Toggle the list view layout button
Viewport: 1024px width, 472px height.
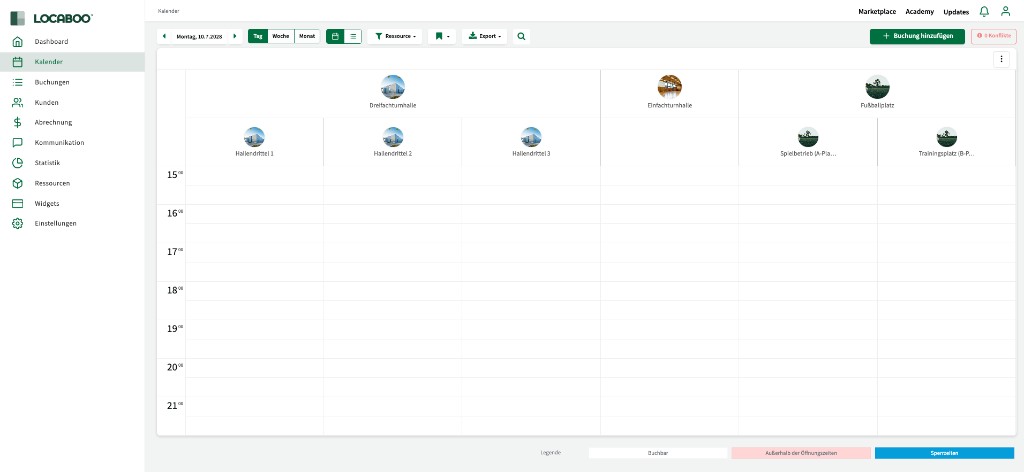[353, 36]
